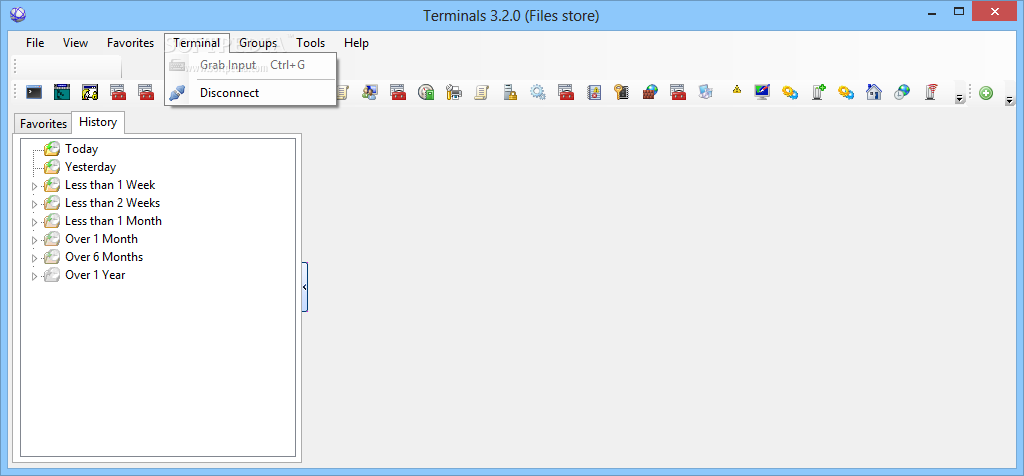Select the Less than 1 Month label
Screen dimensions: 1024x476
click(114, 221)
